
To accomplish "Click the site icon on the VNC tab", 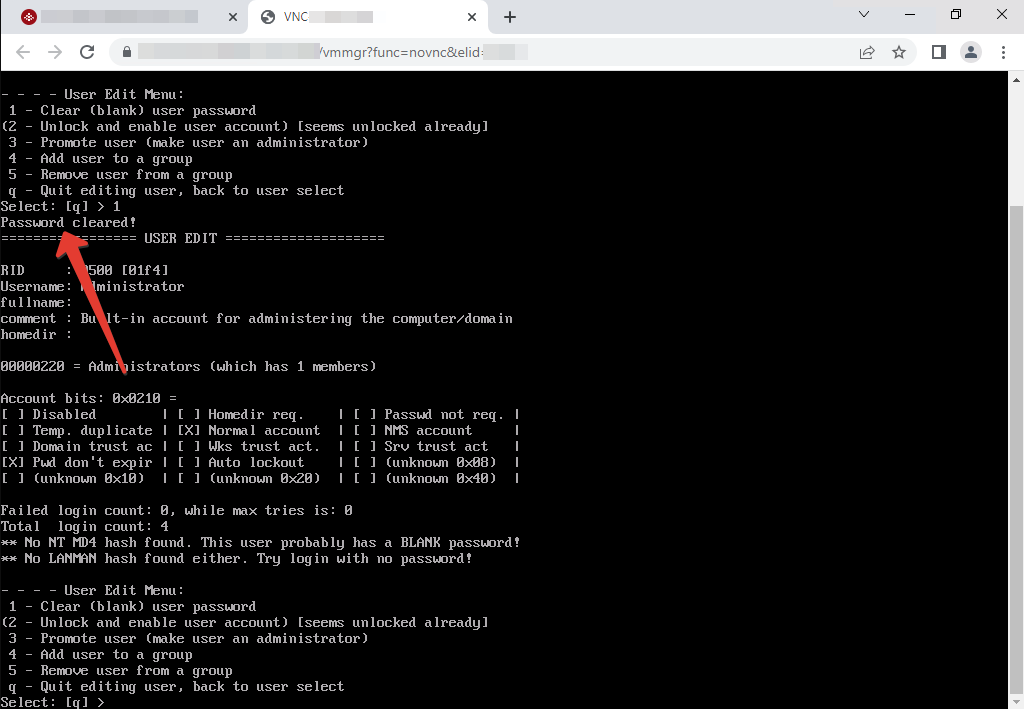I will coord(266,16).
